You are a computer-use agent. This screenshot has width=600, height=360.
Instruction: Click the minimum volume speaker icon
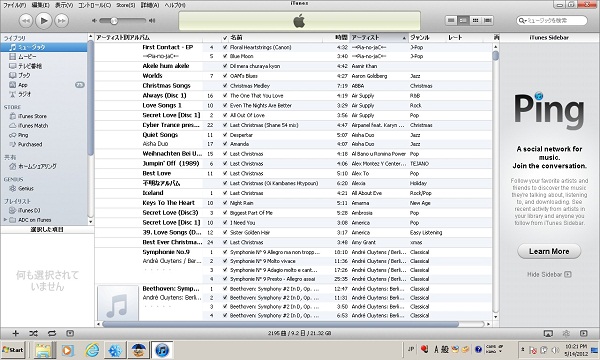94,21
